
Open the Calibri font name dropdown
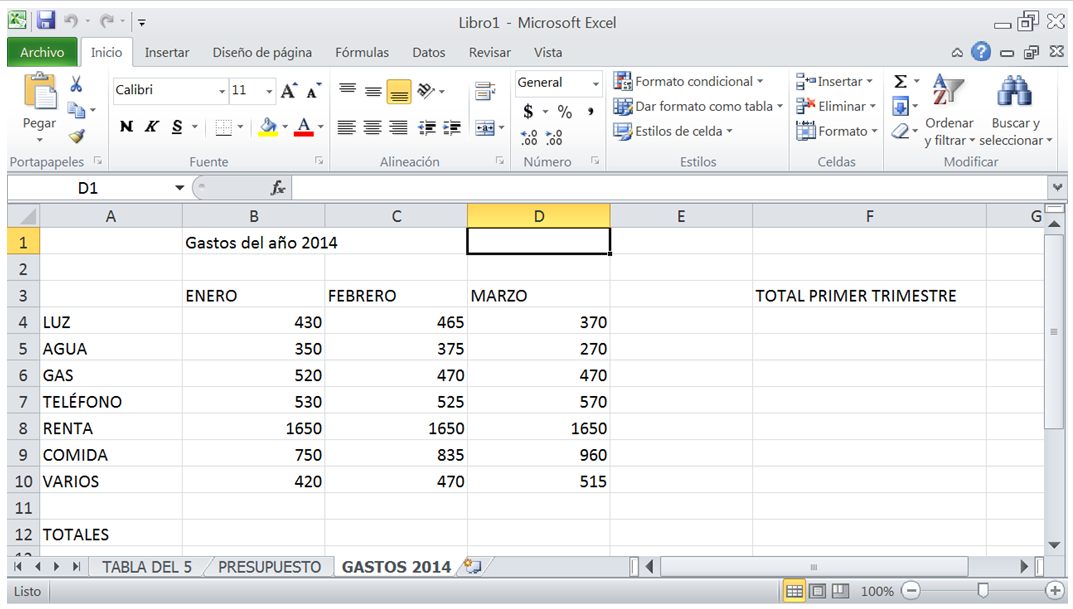click(x=222, y=91)
